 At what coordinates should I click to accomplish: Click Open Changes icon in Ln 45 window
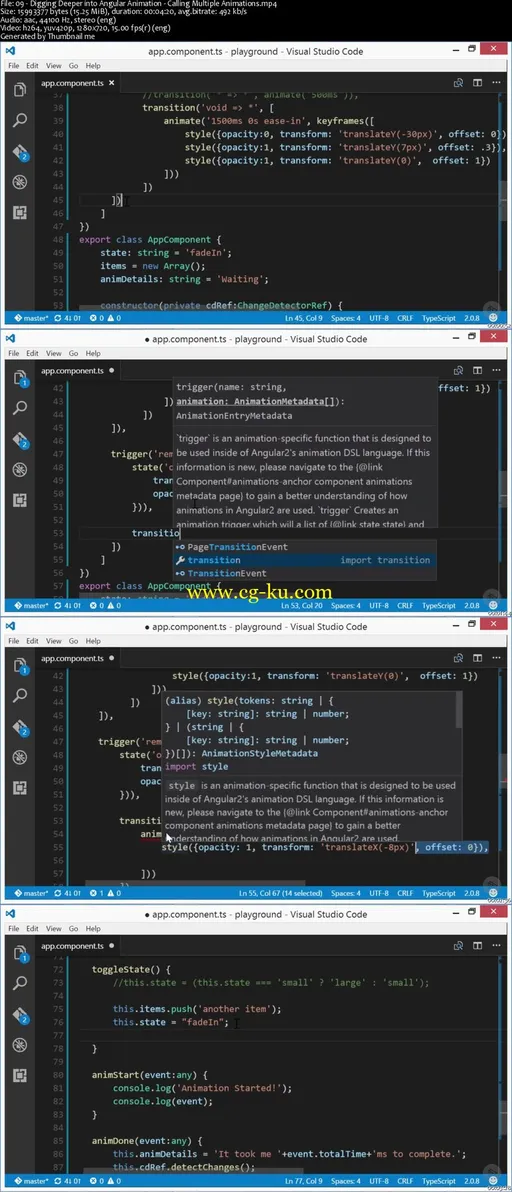coord(458,83)
